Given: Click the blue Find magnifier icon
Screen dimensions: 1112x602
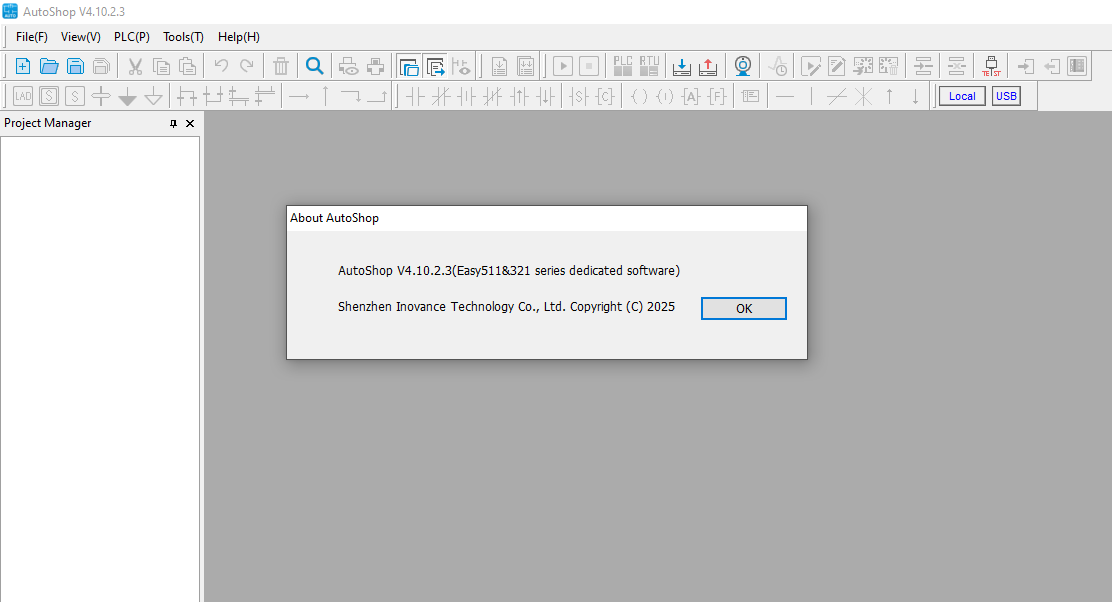Looking at the screenshot, I should point(314,67).
